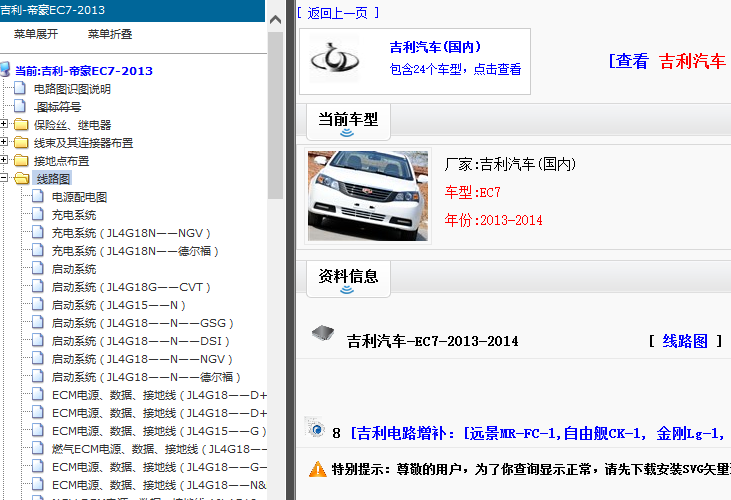Screen dimensions: 731x500
Task: Collapse the 线路图 folder
Action: point(4,178)
